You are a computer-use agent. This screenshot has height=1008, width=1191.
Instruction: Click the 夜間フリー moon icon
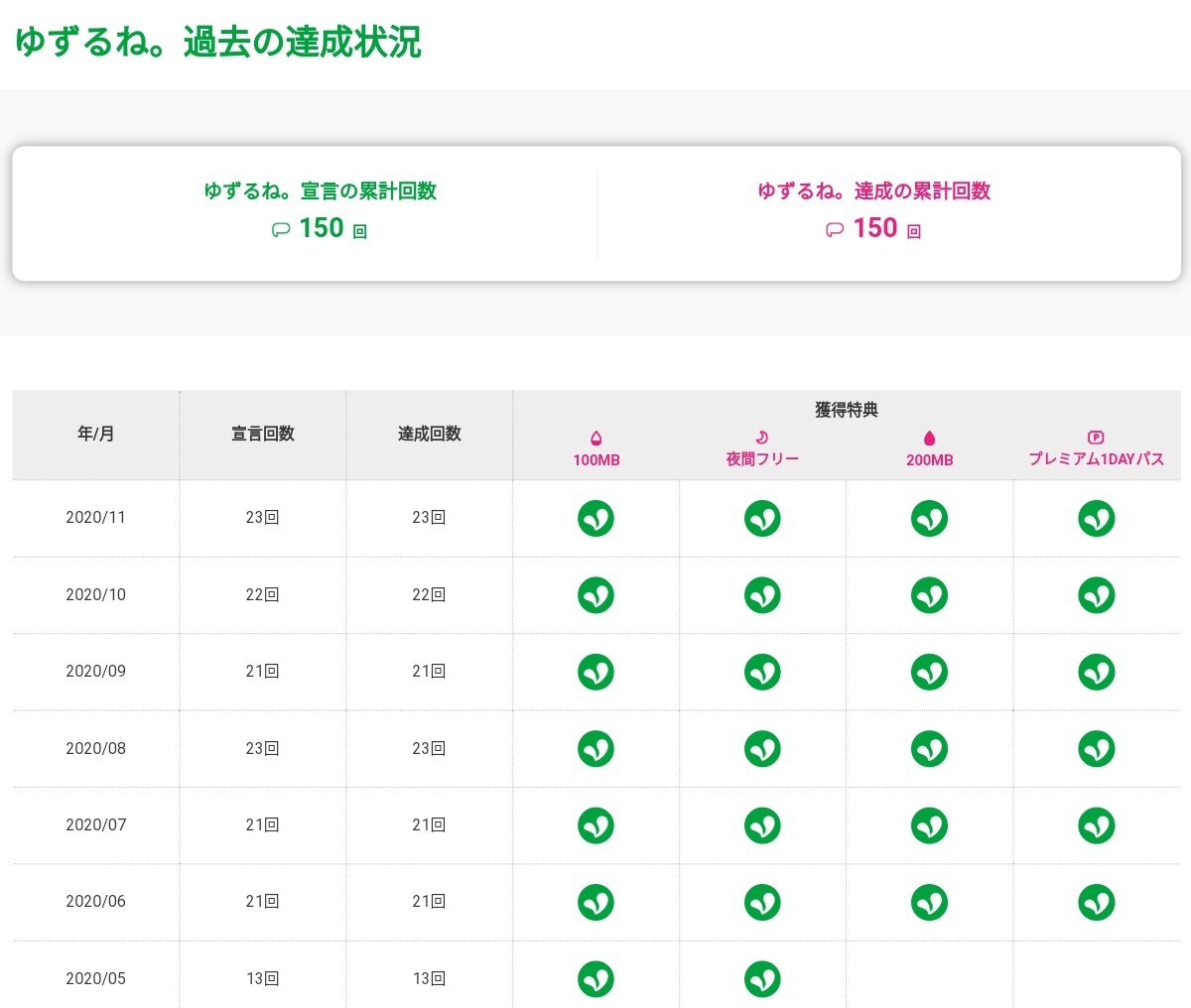pos(762,437)
